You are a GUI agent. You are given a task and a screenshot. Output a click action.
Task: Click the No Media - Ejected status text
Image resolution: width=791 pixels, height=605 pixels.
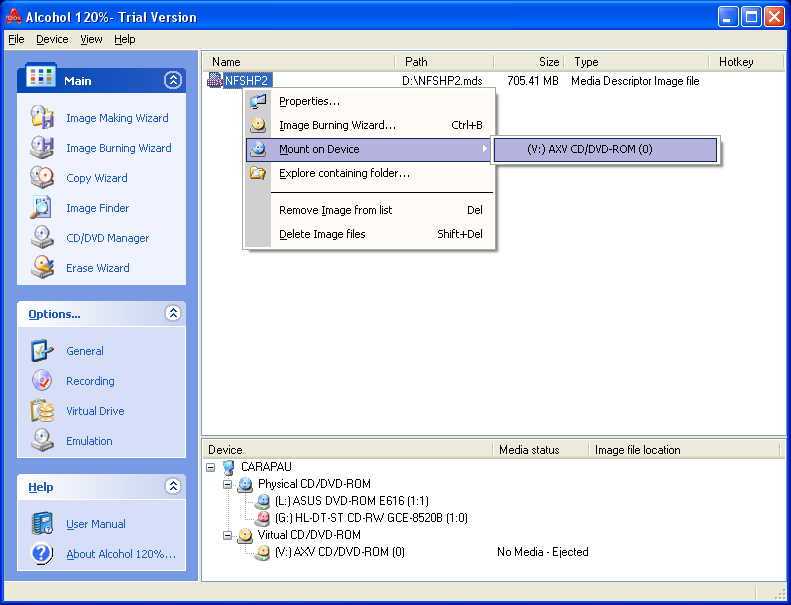pos(543,552)
